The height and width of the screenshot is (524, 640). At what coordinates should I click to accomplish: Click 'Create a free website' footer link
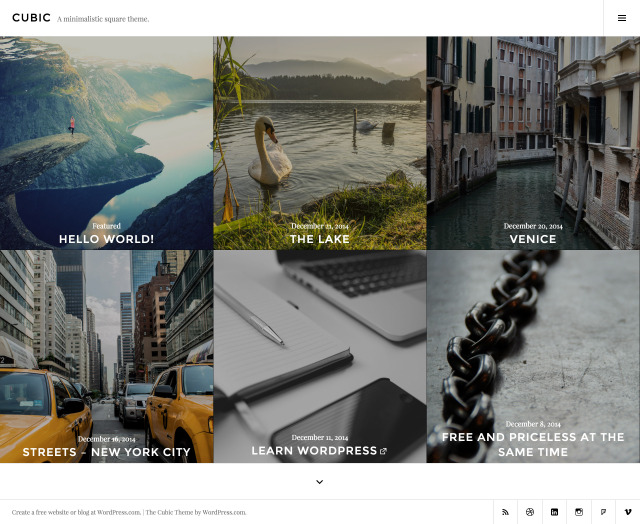(x=76, y=512)
